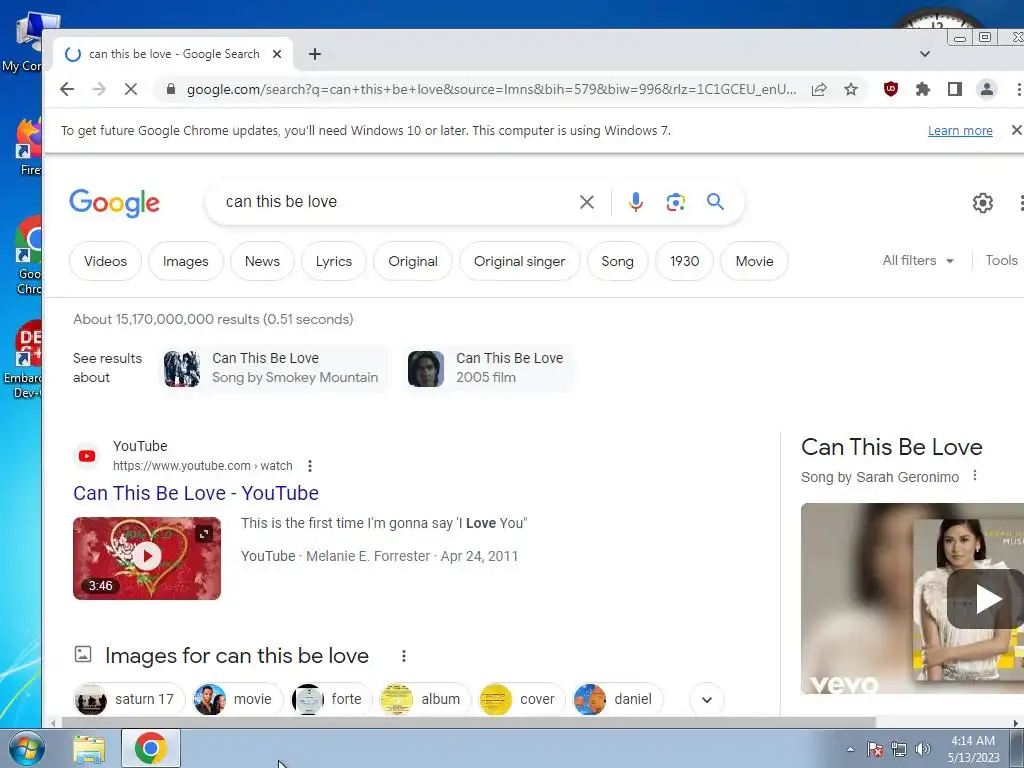The height and width of the screenshot is (768, 1024).
Task: Select album image chip
Action: pyautogui.click(x=424, y=699)
